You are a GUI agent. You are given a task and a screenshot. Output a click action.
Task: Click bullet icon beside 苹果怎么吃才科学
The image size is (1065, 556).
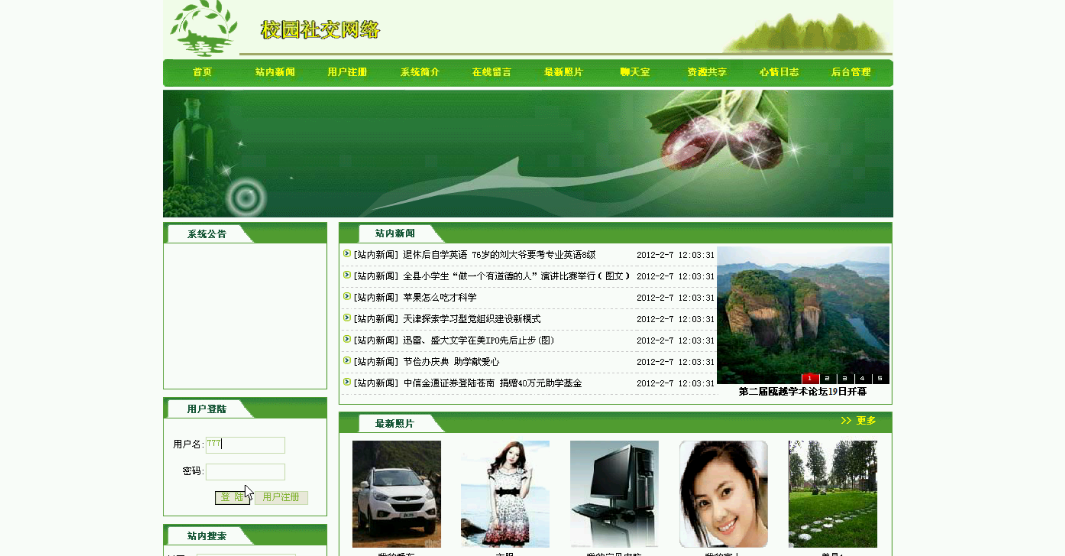coord(346,297)
